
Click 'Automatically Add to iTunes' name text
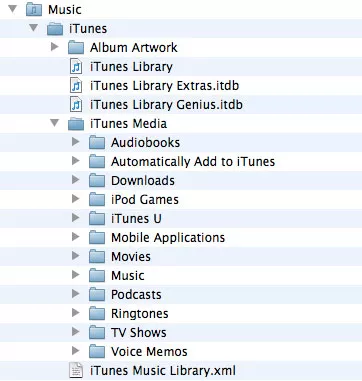click(193, 161)
